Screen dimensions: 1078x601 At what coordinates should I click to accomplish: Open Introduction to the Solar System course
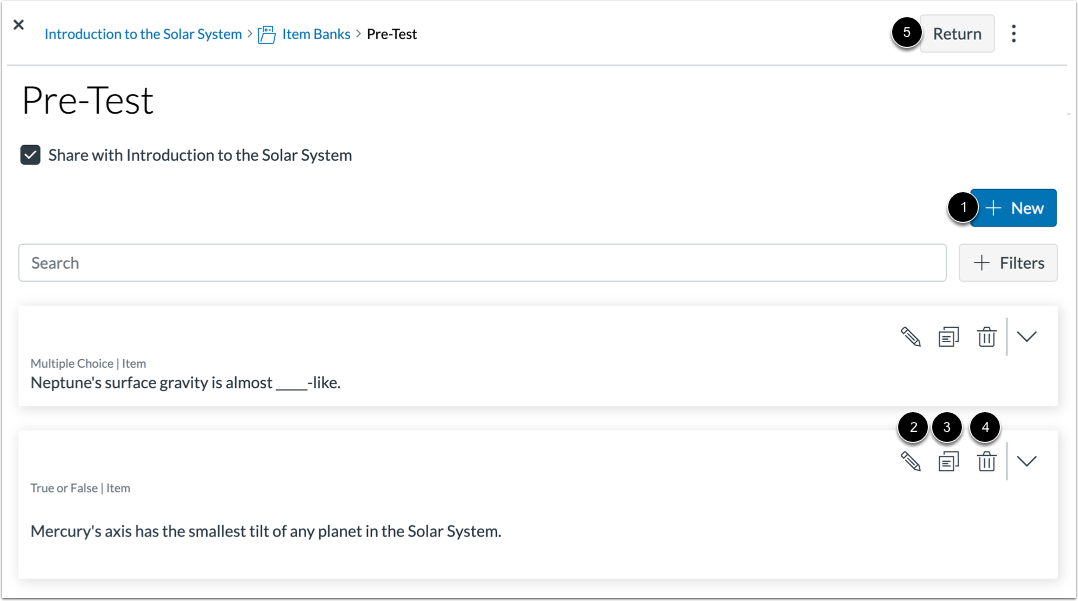(x=142, y=33)
